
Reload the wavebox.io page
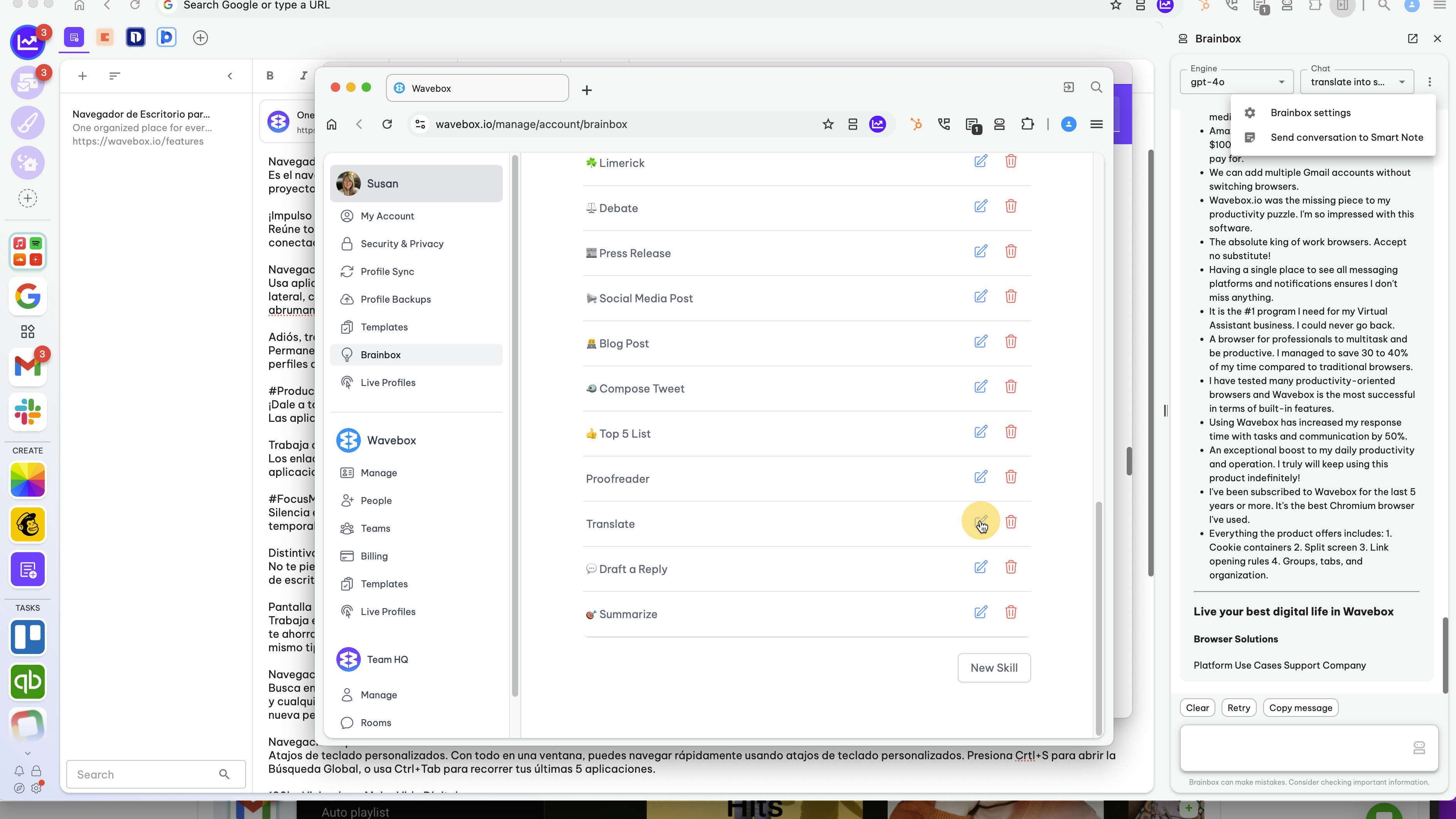point(387,124)
